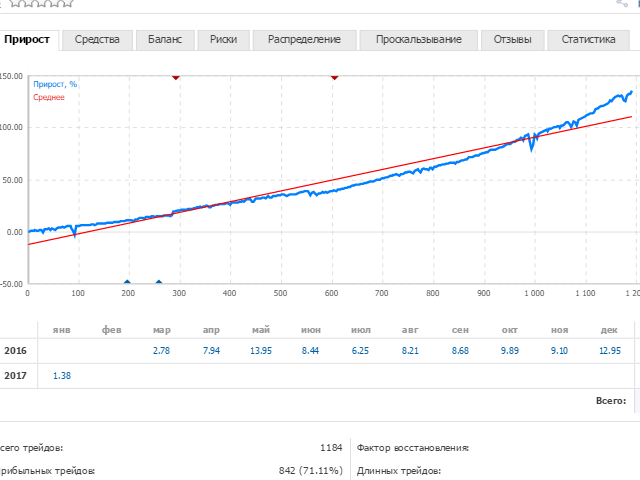Click the August 2016 value 8.21
This screenshot has width=640, height=480.
click(410, 351)
